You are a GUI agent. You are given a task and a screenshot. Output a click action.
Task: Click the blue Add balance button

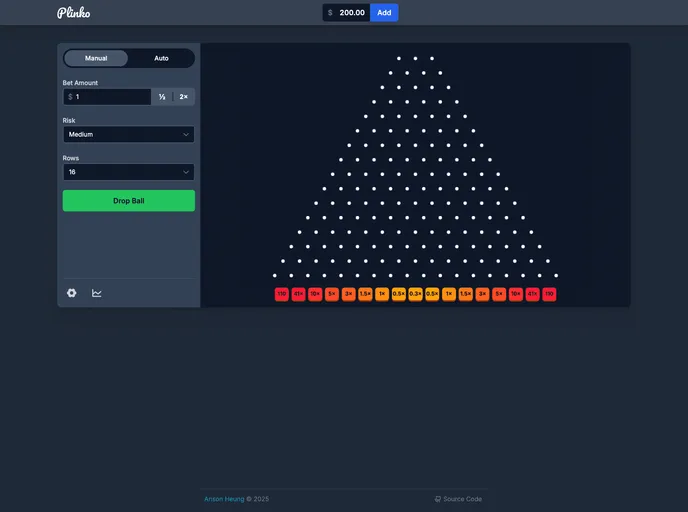pyautogui.click(x=384, y=13)
